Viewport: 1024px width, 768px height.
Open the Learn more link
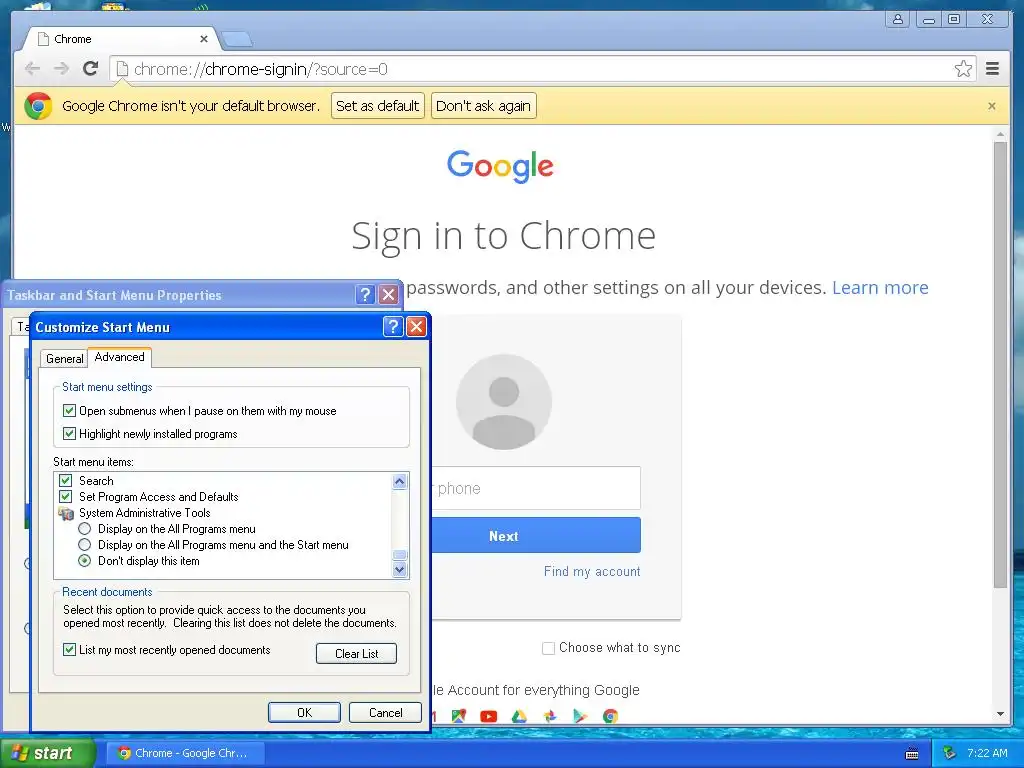pyautogui.click(x=880, y=287)
